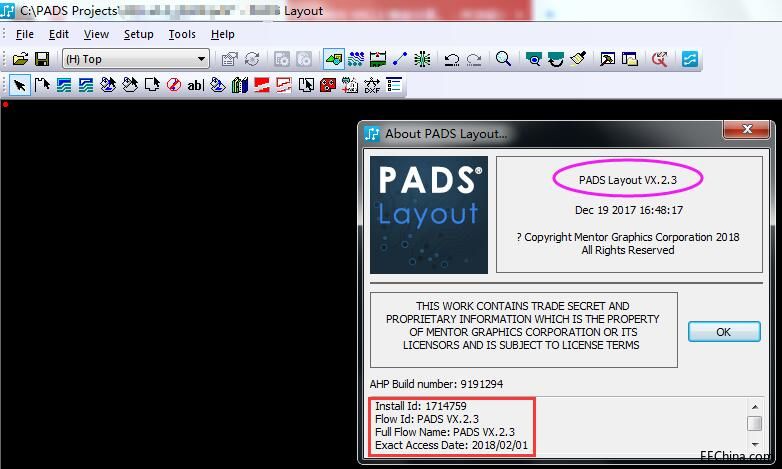Select the Copper Pour Cutout tool
Image resolution: width=782 pixels, height=469 pixels.
[130, 85]
